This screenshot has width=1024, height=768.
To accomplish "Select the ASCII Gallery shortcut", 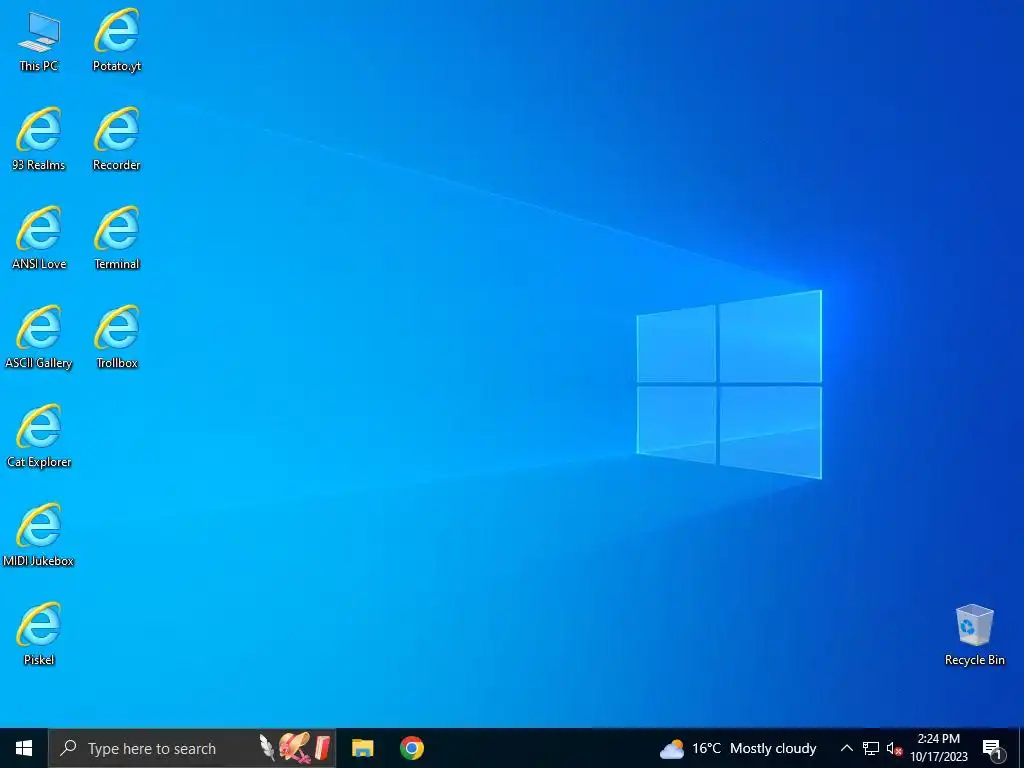I will click(39, 338).
